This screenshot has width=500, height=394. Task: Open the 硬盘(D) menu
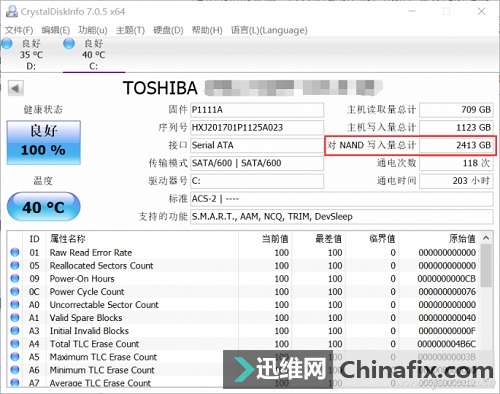coord(168,30)
